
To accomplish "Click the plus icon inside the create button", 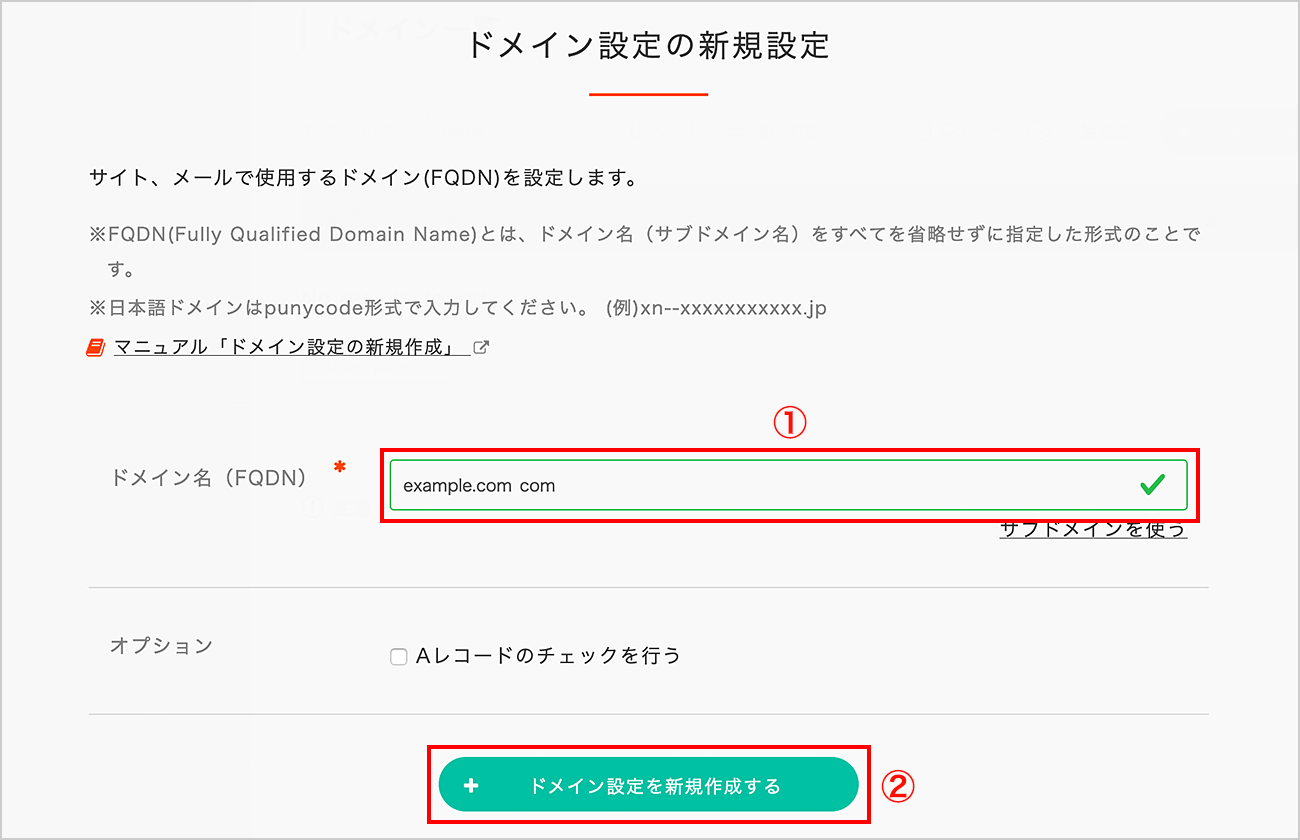I will coord(471,786).
